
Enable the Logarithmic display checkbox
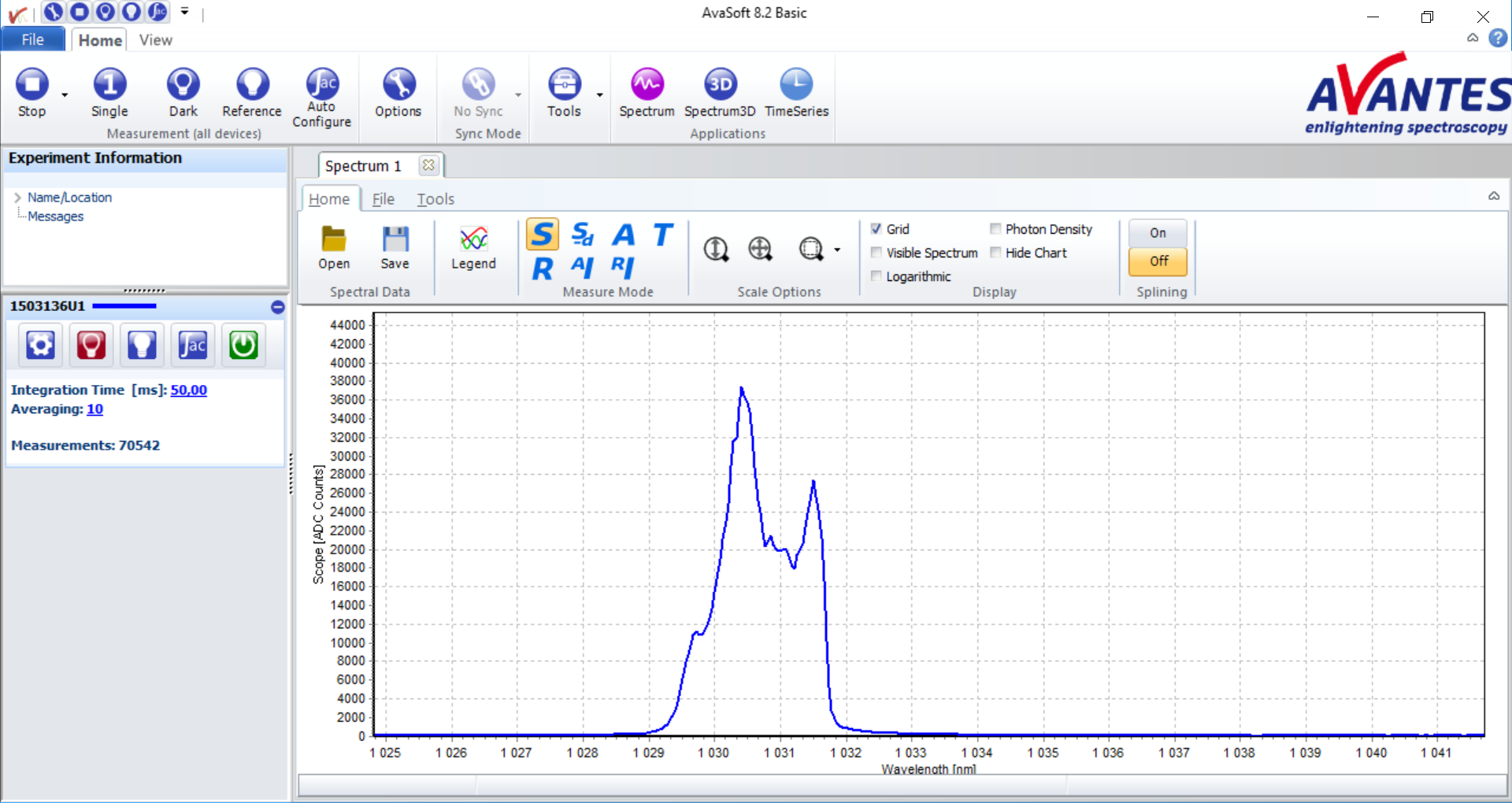tap(876, 276)
